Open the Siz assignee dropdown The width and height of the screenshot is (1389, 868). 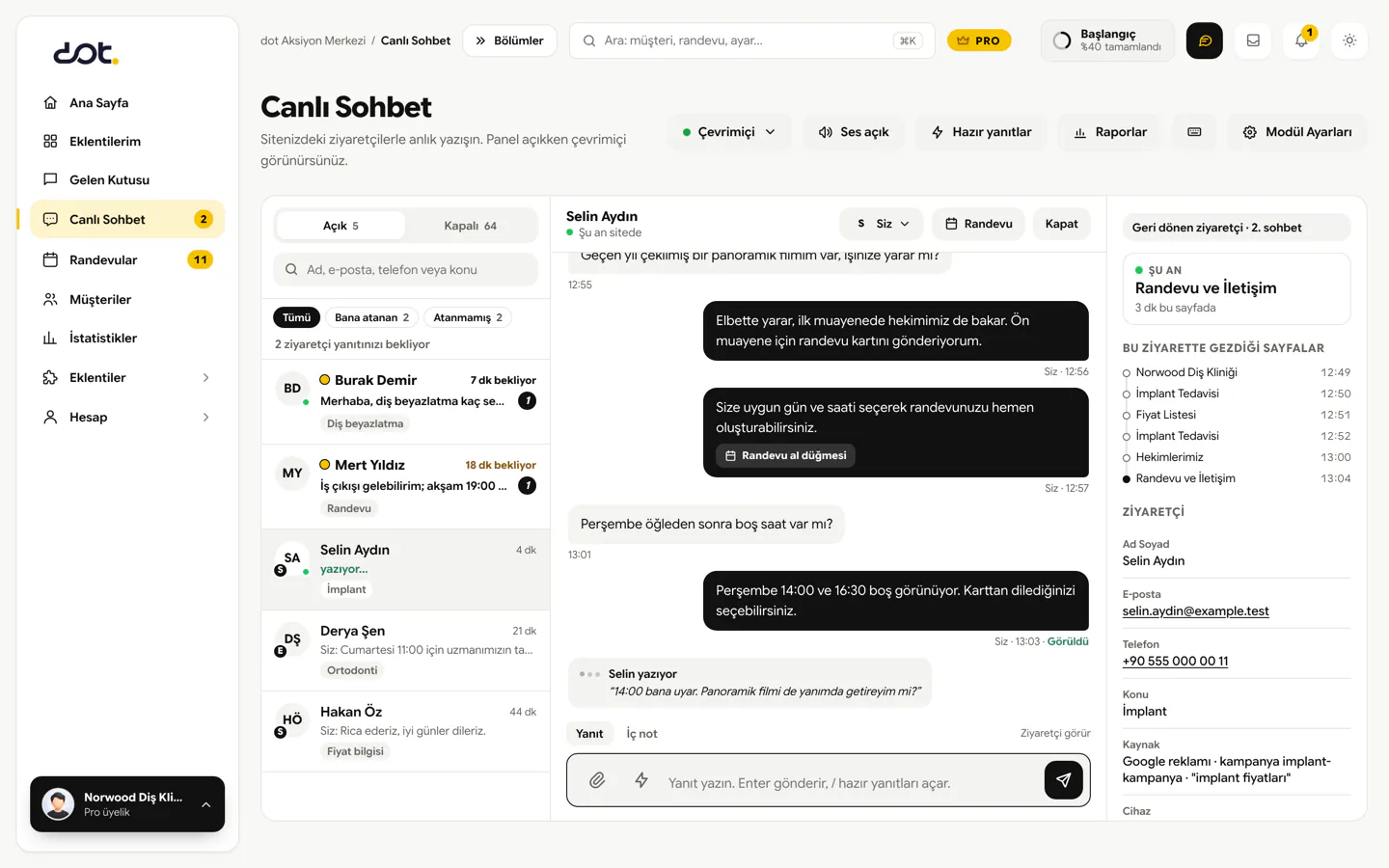(x=883, y=224)
